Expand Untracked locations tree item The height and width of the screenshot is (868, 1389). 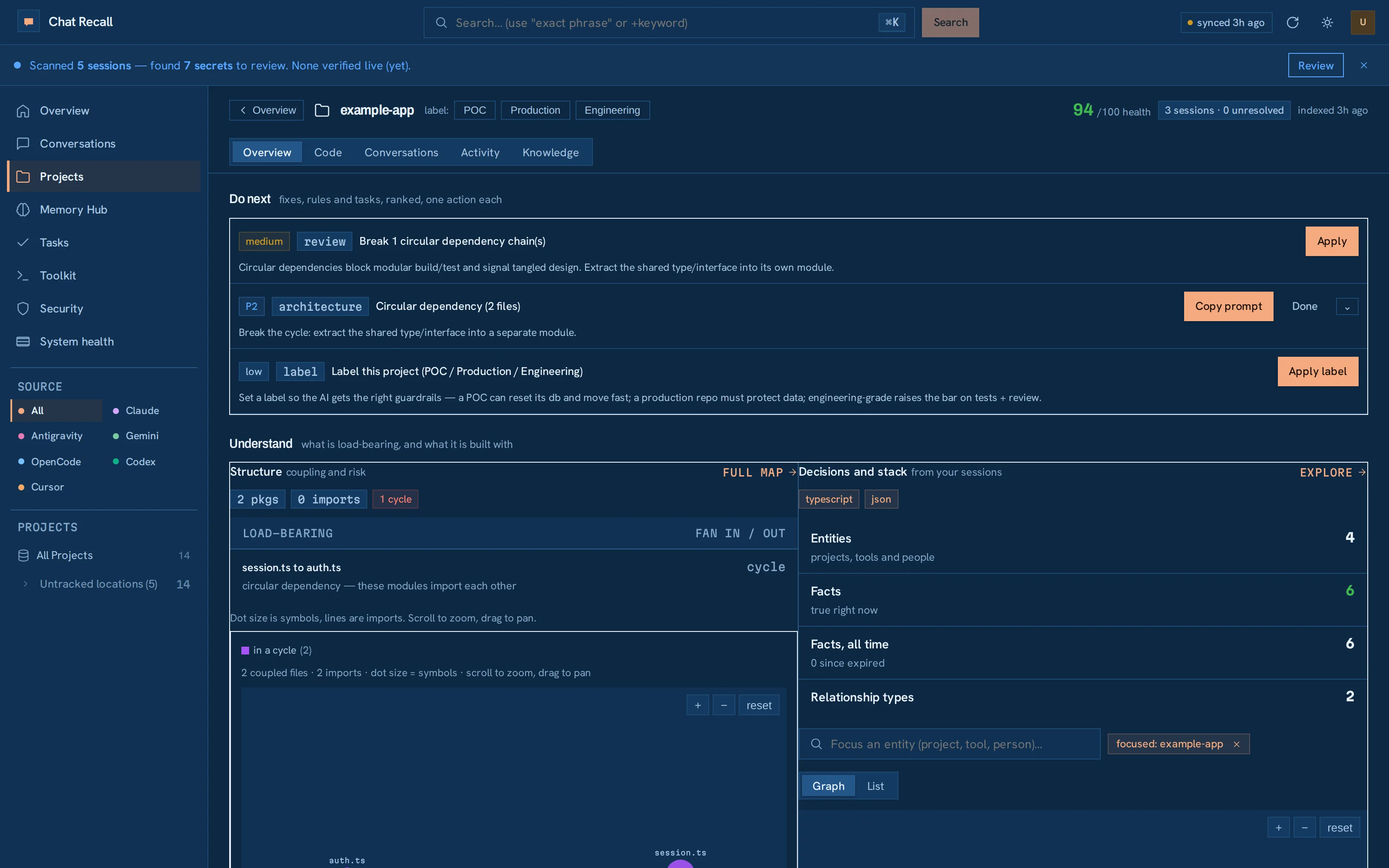click(25, 584)
